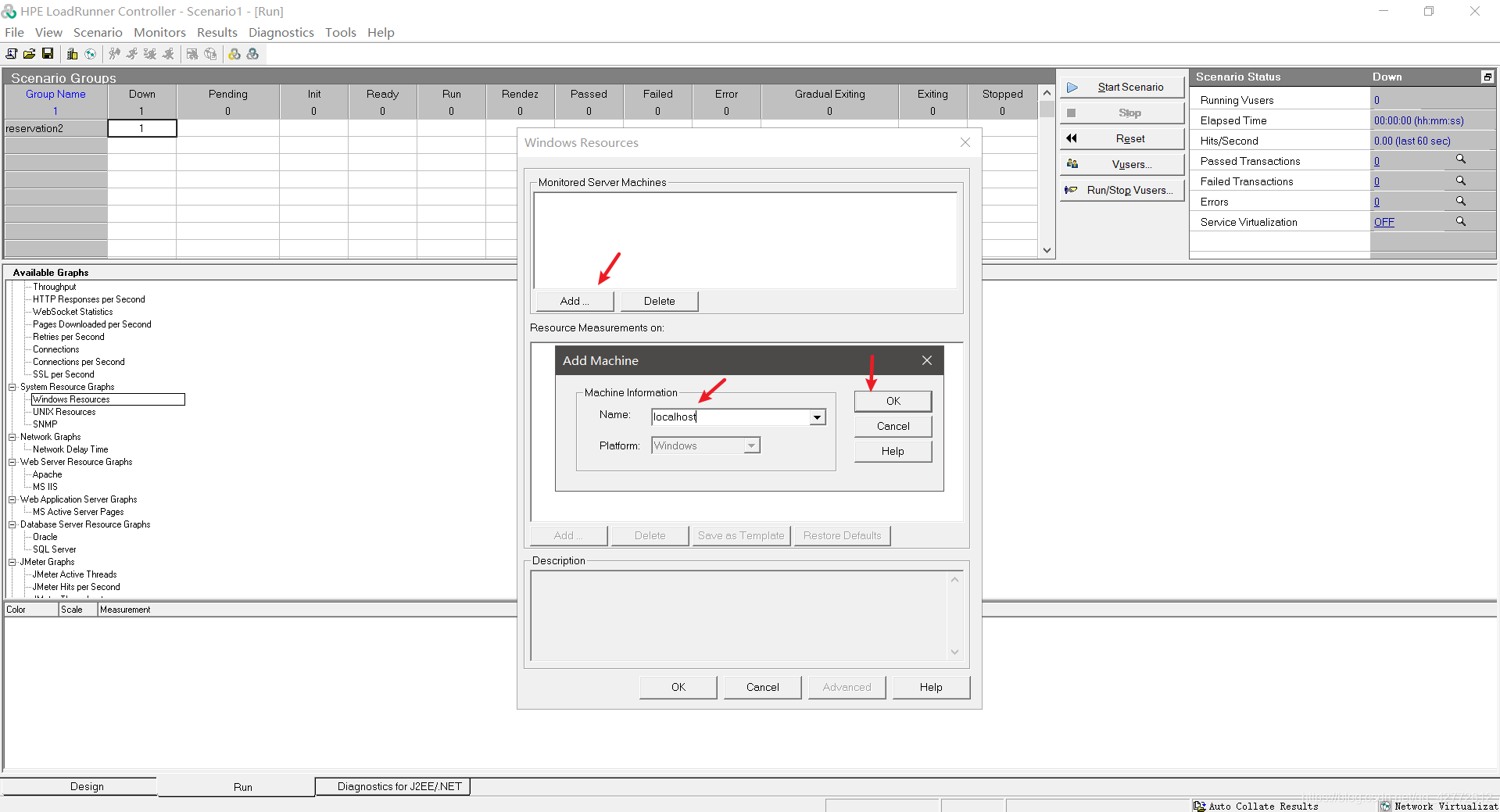
Task: Select the Throughput graph item
Action: click(54, 287)
